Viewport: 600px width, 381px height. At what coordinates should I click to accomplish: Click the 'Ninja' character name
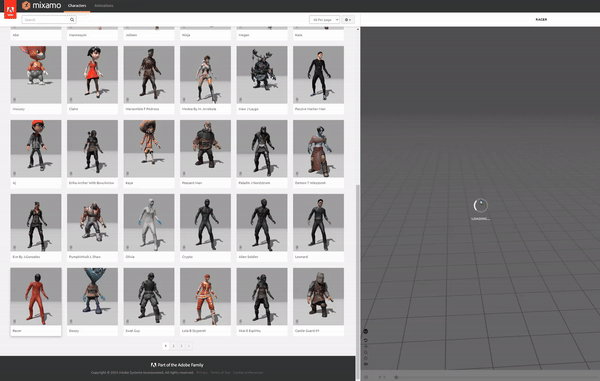coord(186,35)
